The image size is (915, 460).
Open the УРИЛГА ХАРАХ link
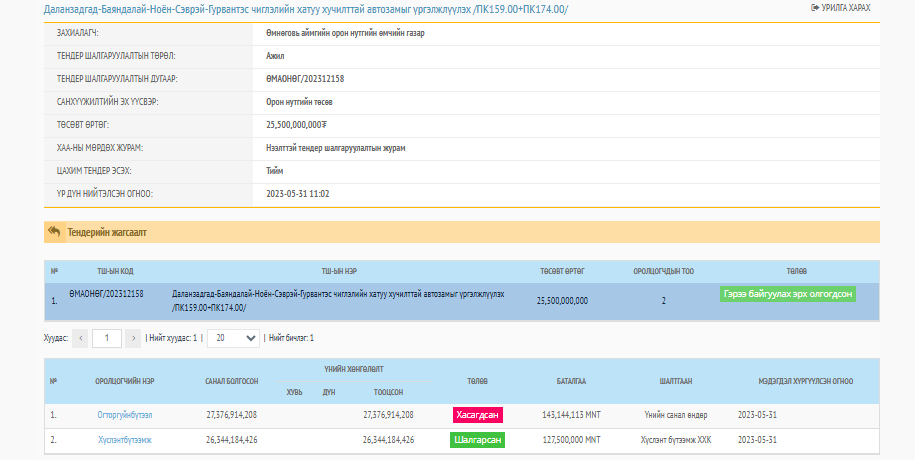tap(845, 8)
